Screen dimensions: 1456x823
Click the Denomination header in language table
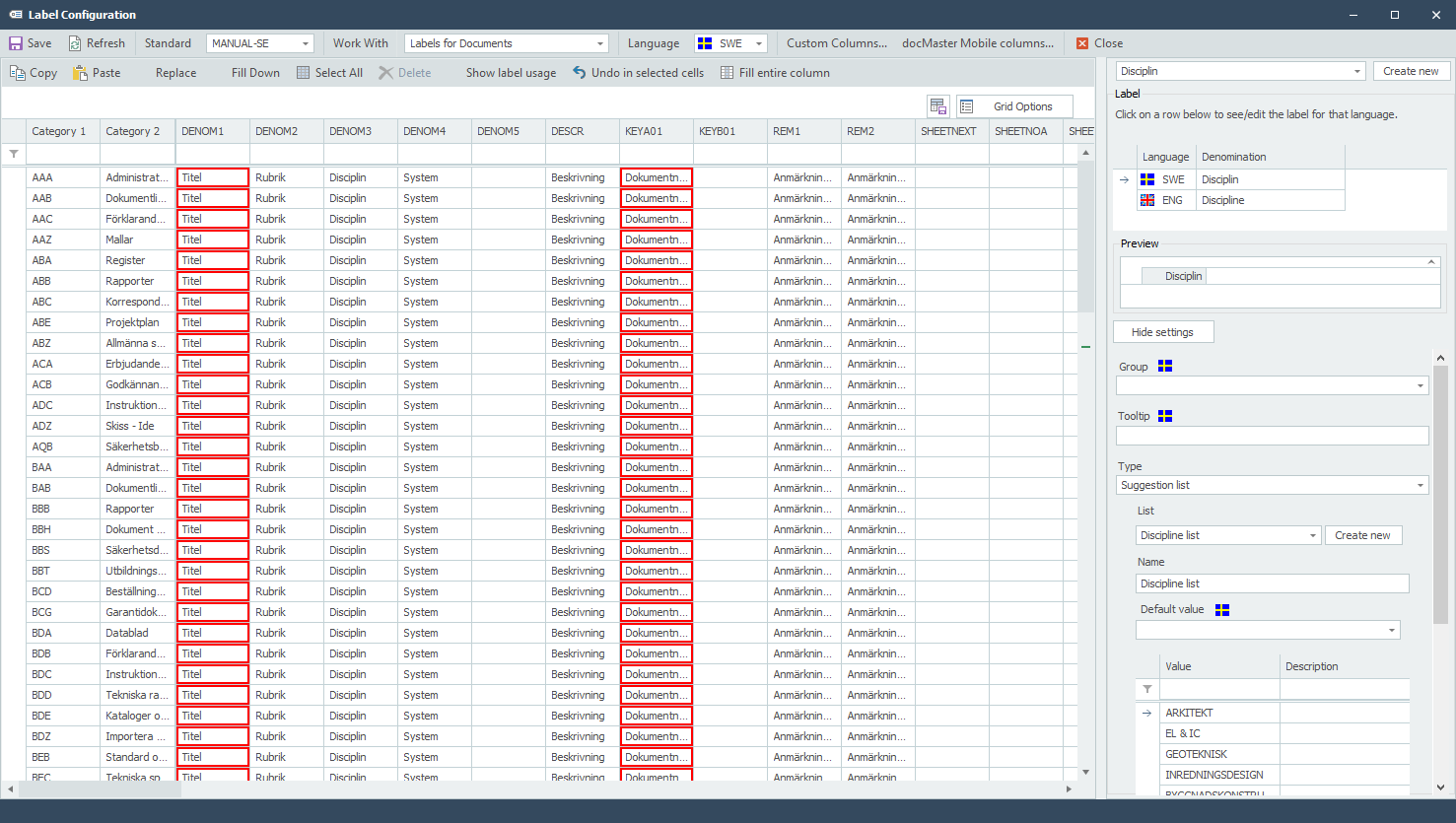click(x=1270, y=157)
